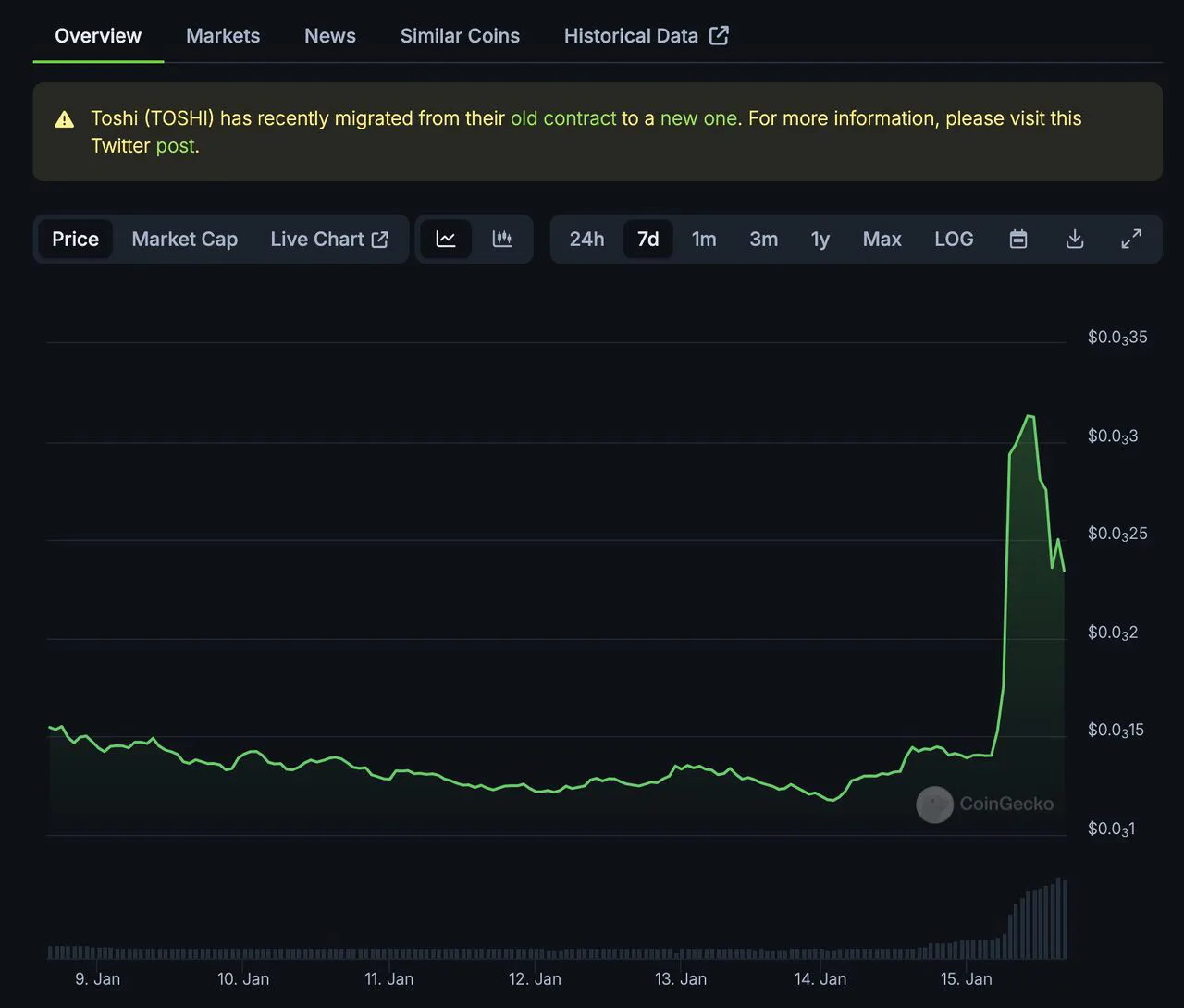Click the Live Chart external link icon
Screen dimensions: 1184x1008
pyautogui.click(x=380, y=240)
